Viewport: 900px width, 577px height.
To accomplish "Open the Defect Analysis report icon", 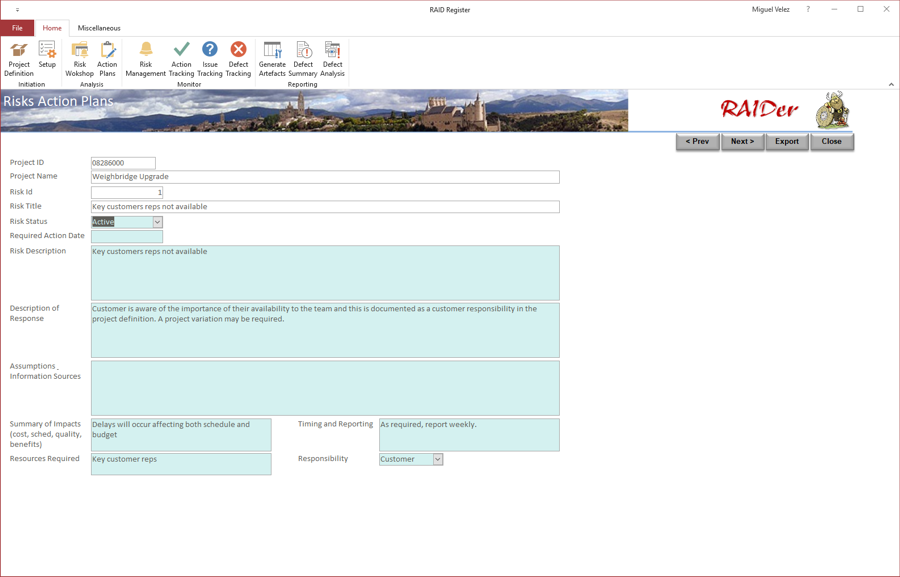I will 332,59.
